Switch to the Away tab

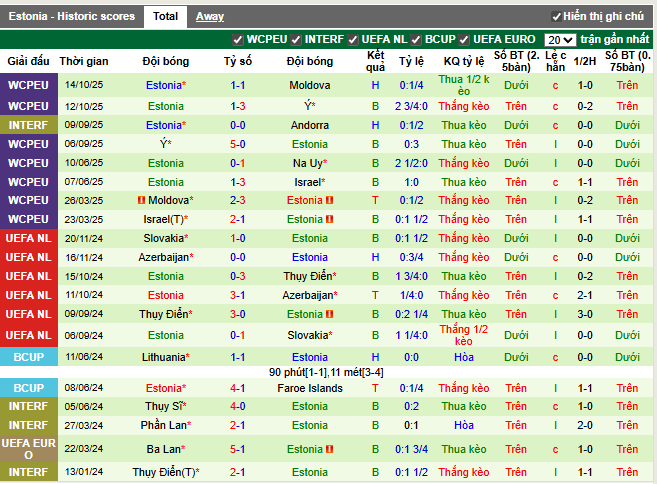(210, 17)
